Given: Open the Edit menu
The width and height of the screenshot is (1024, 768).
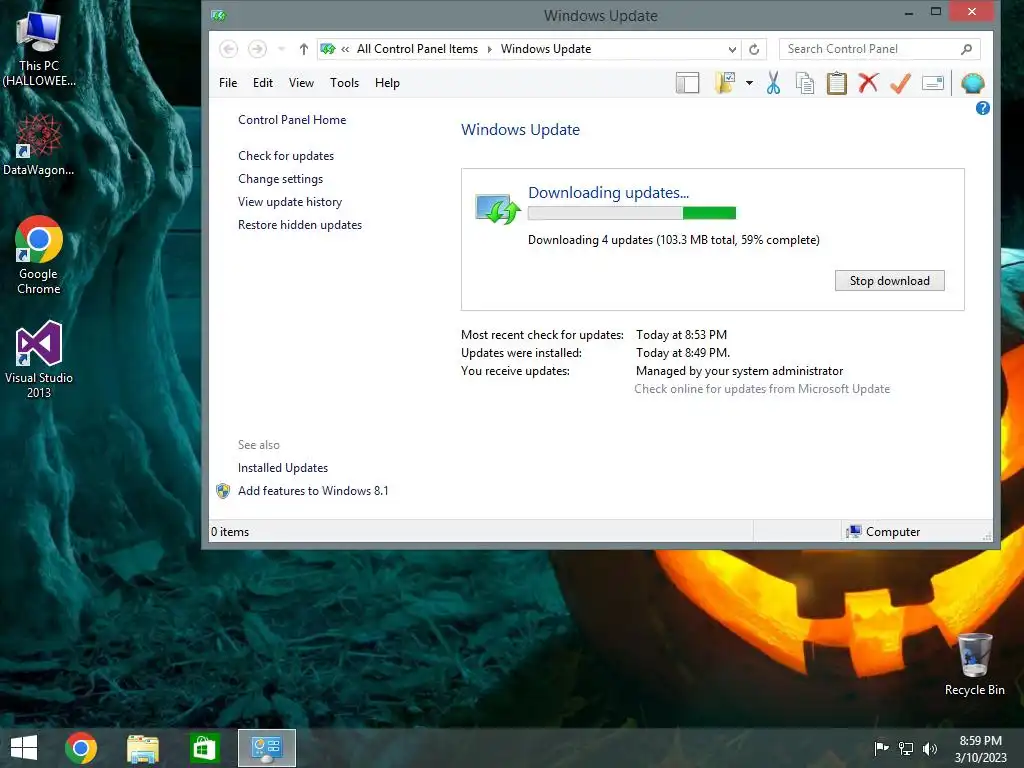Looking at the screenshot, I should point(263,83).
